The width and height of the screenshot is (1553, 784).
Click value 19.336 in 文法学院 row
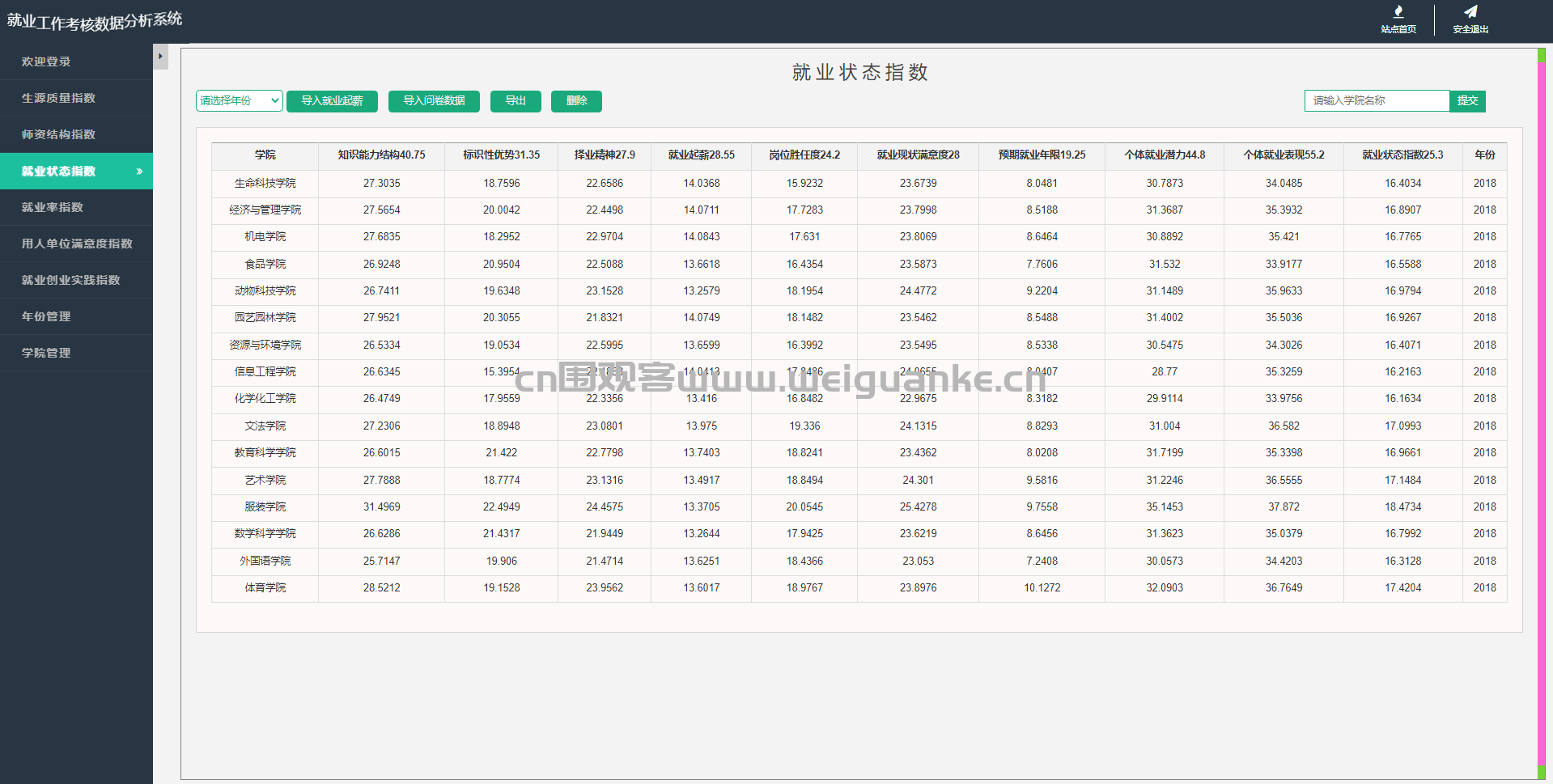click(804, 426)
